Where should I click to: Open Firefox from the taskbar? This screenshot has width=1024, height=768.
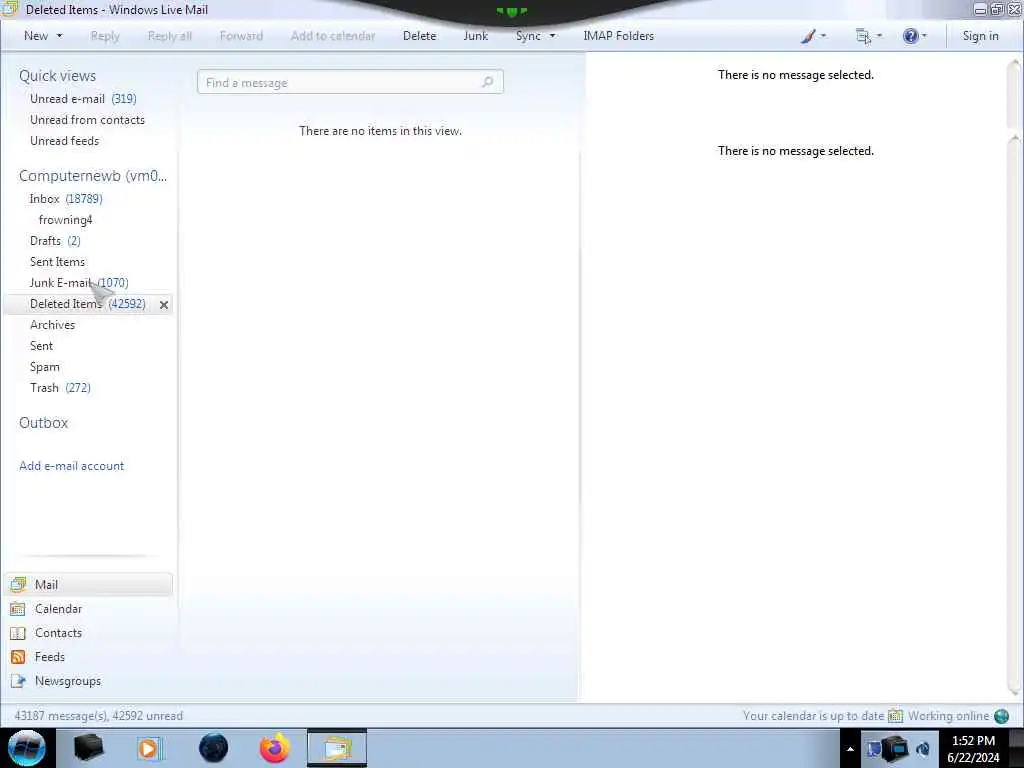(274, 748)
